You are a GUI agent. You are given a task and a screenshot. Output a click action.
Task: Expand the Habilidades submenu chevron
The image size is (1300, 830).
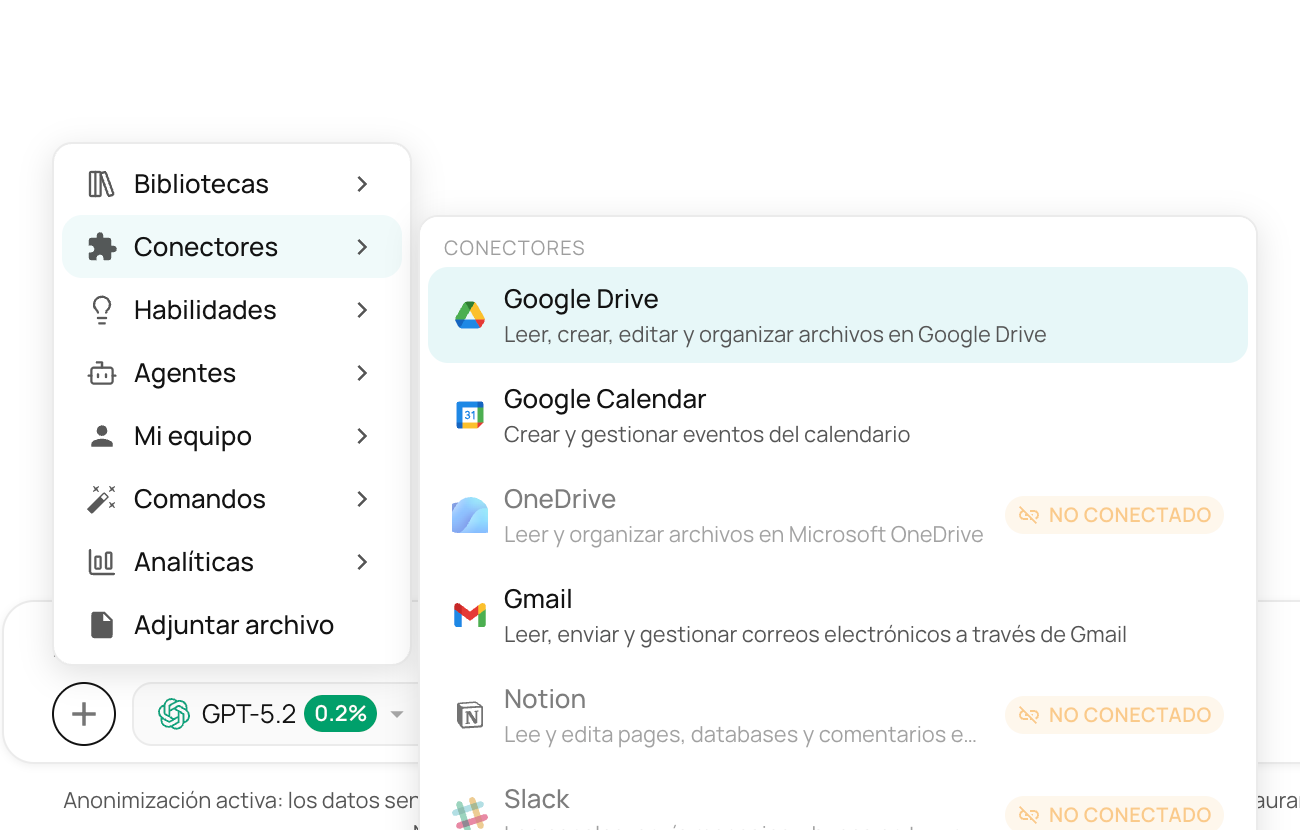coord(362,310)
